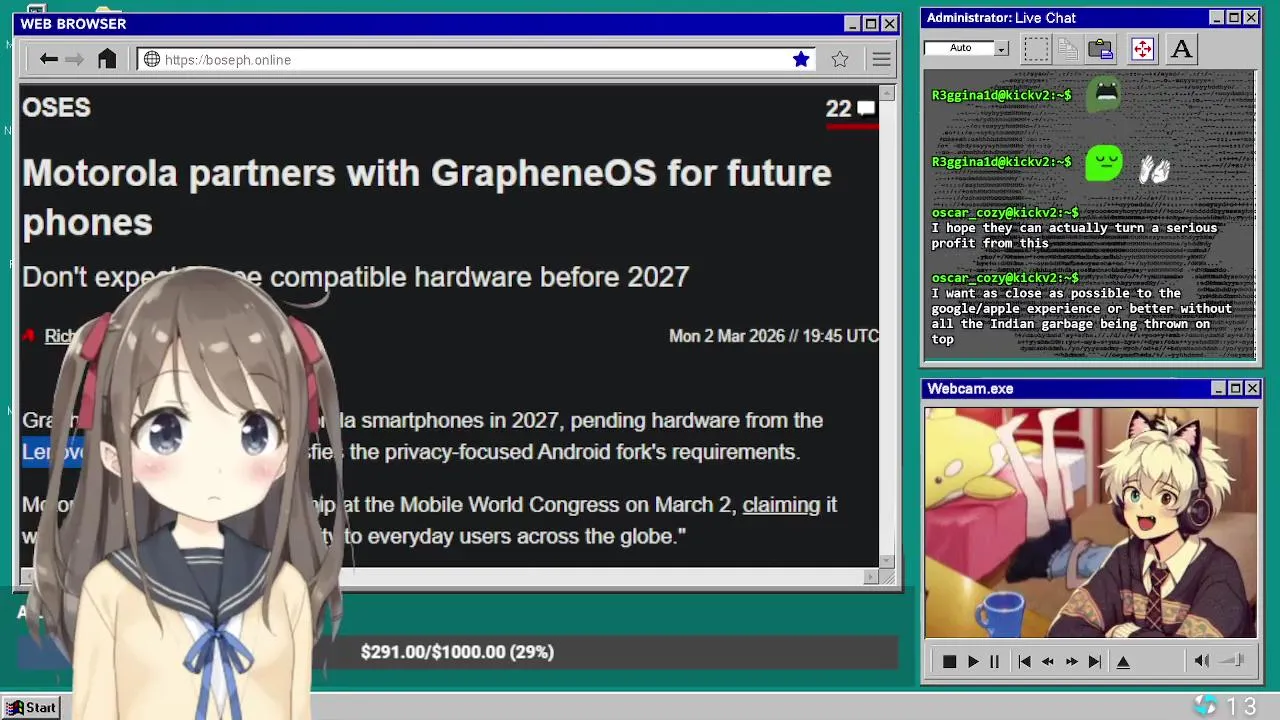Click the taskbar clock showing 13
The image size is (1280, 720).
coord(1240,706)
